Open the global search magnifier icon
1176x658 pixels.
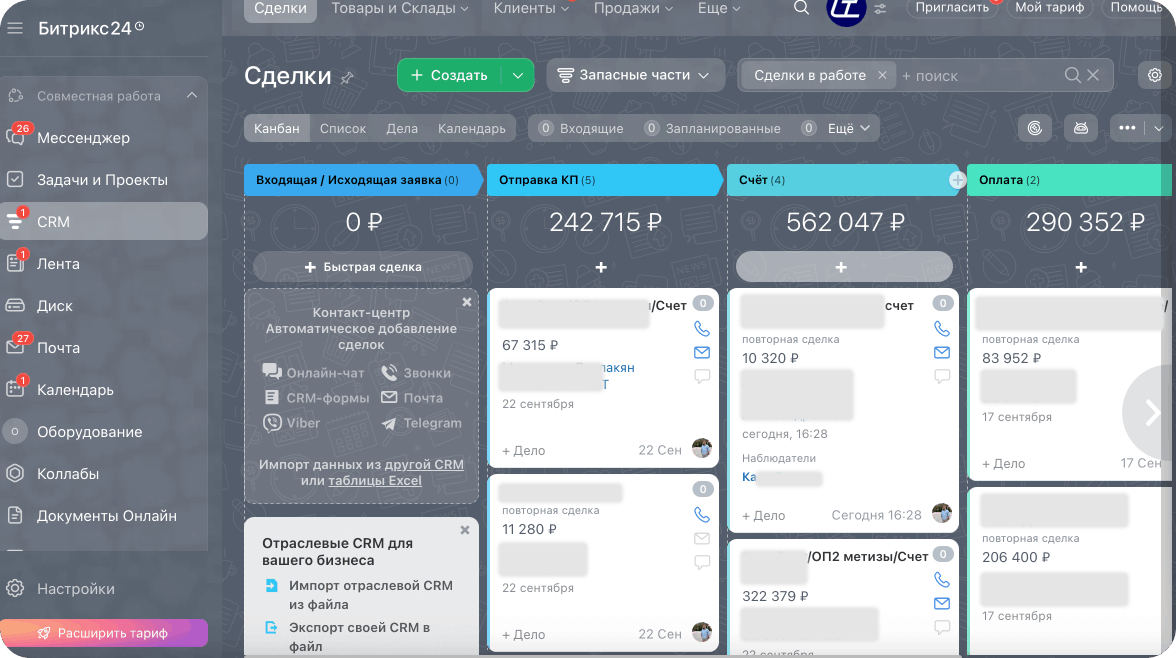[801, 8]
